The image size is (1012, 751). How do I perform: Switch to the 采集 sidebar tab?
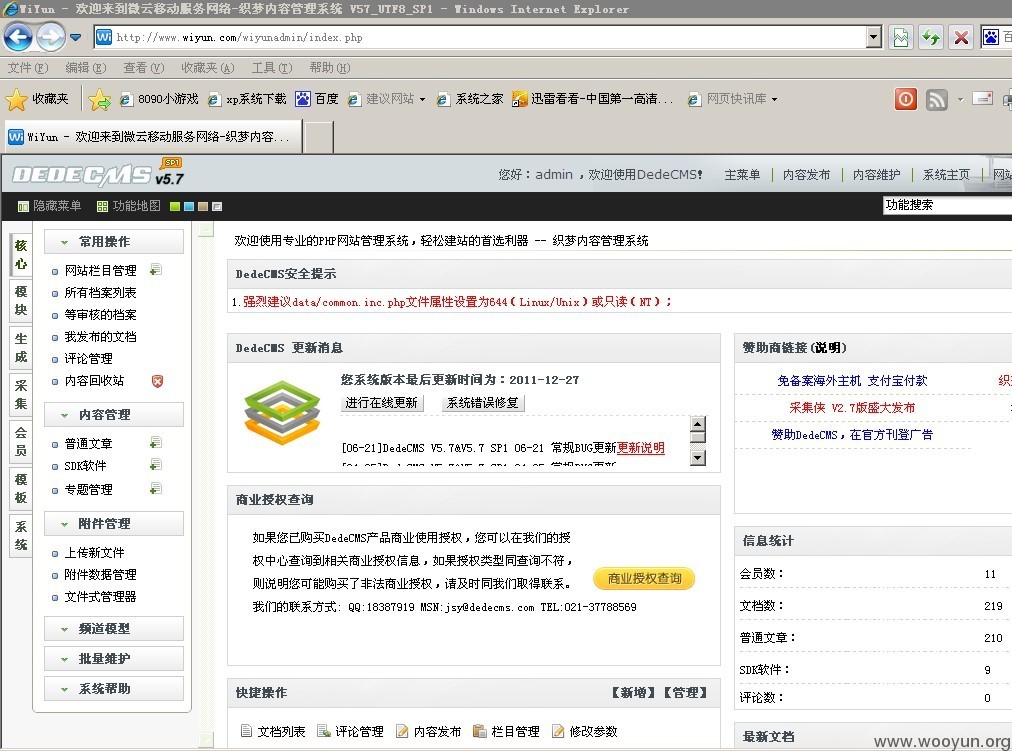[x=21, y=394]
